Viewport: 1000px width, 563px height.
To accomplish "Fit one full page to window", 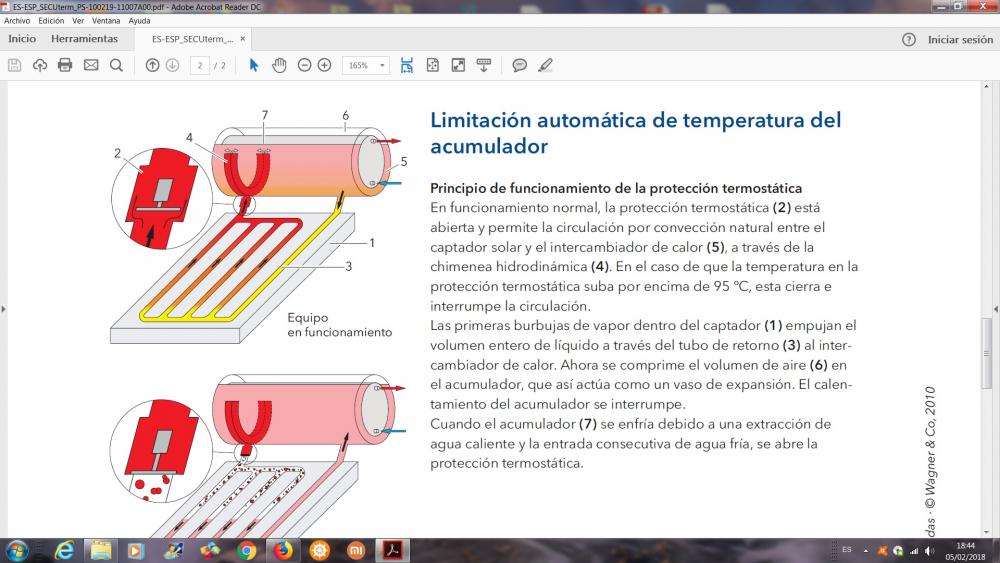I will click(x=432, y=65).
